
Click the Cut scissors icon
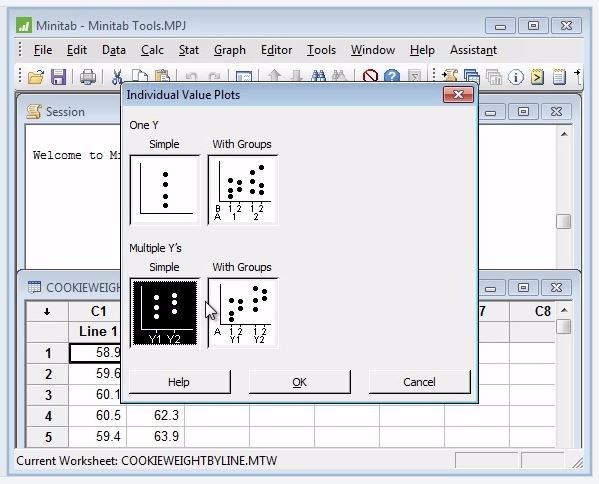click(x=117, y=77)
